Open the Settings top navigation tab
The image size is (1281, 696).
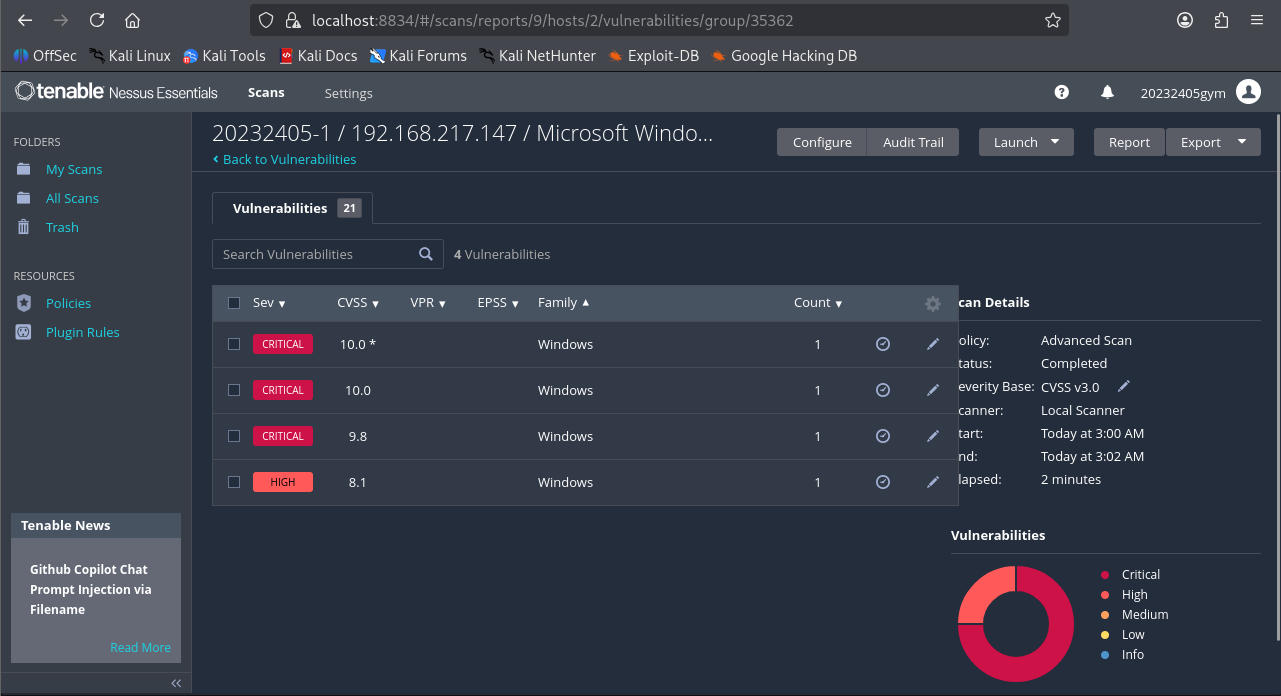pyautogui.click(x=348, y=93)
